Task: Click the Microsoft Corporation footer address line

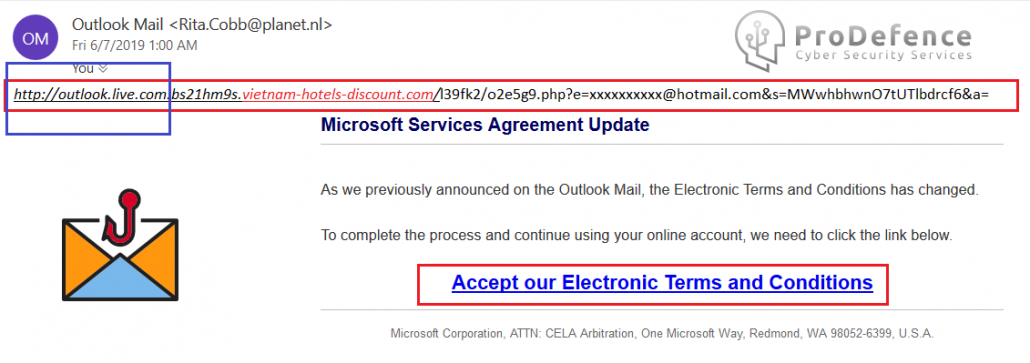Action: [661, 333]
